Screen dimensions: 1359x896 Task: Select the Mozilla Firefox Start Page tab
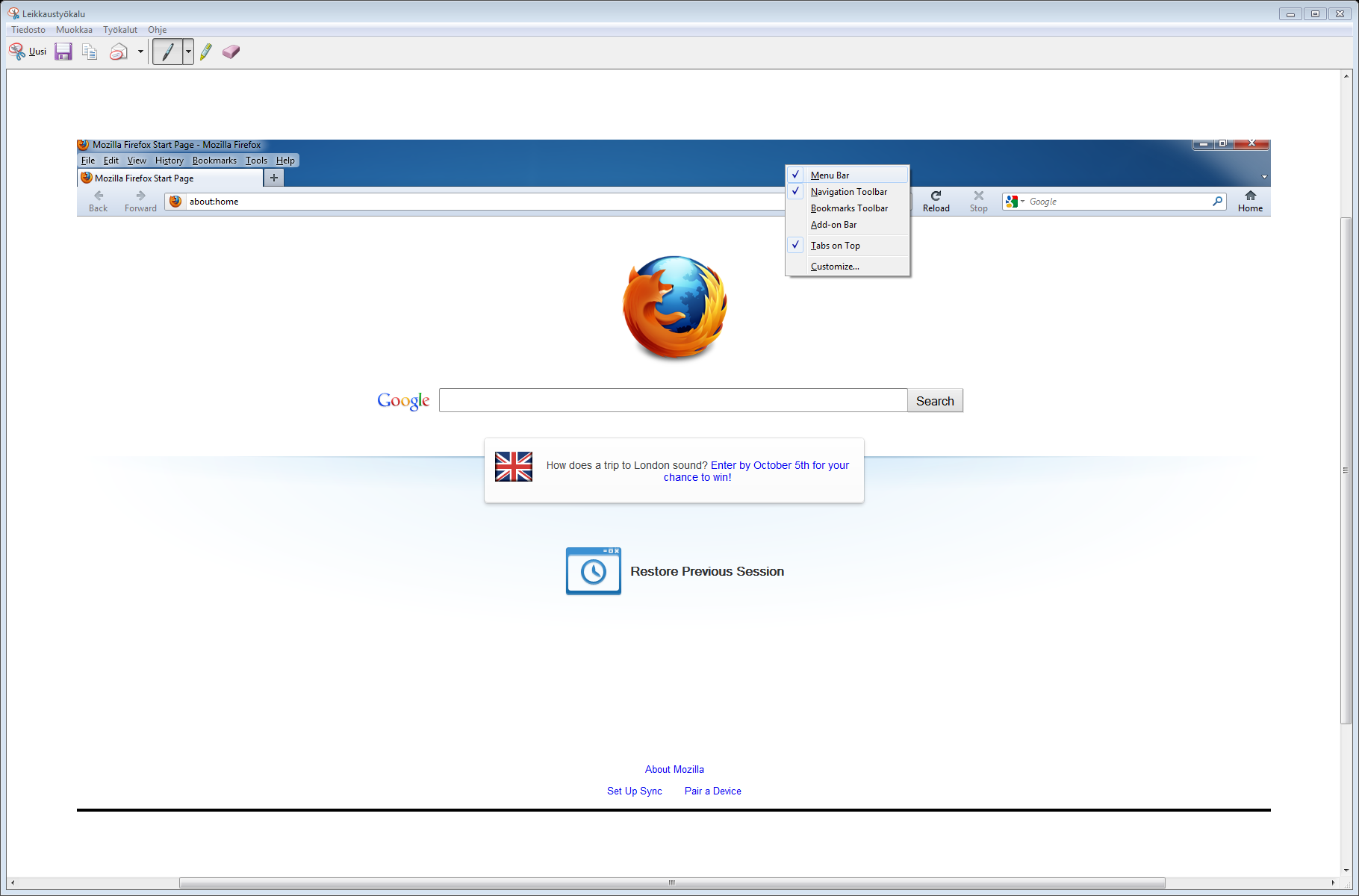pyautogui.click(x=170, y=178)
